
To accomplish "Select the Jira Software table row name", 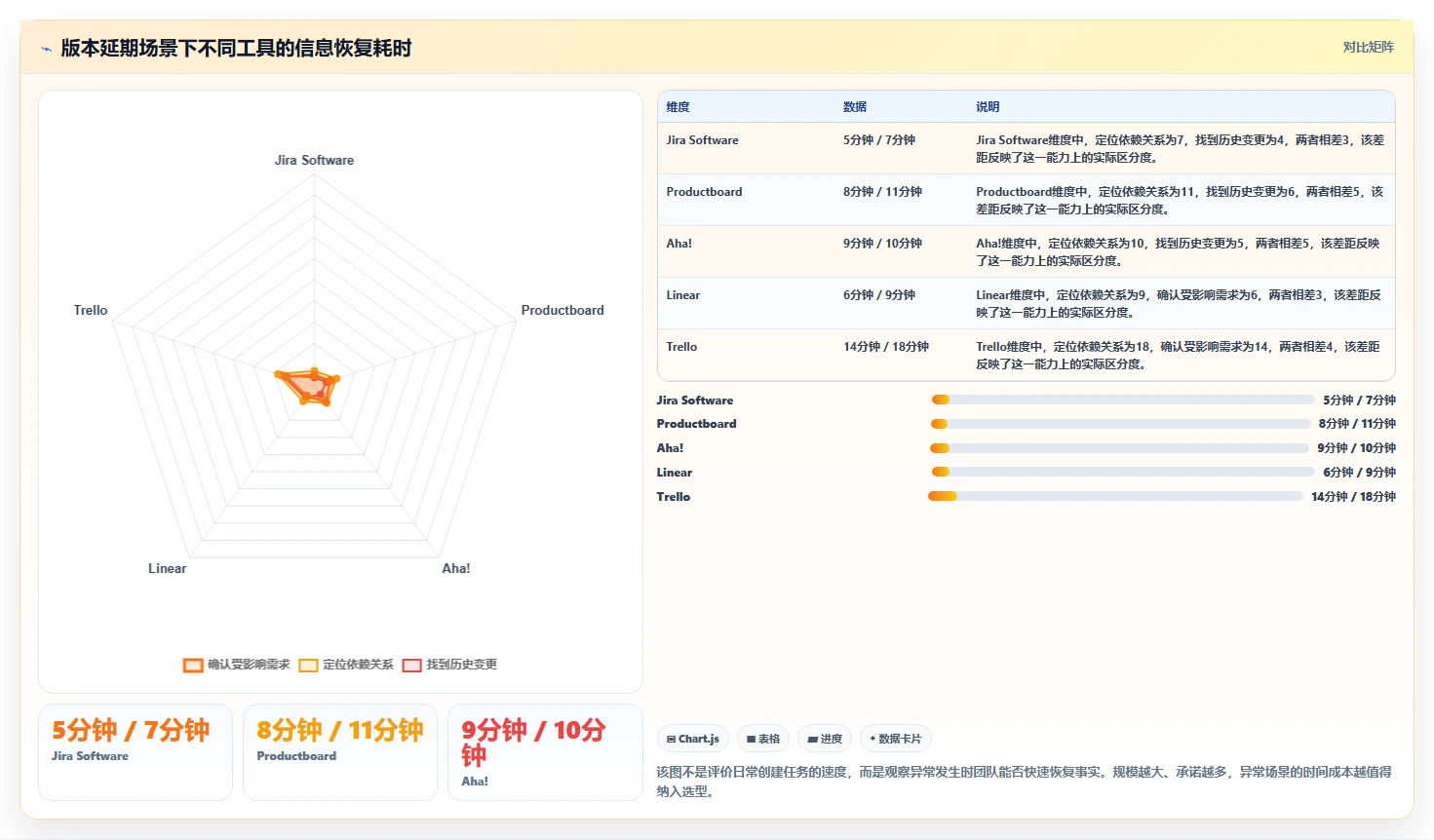I will click(702, 140).
